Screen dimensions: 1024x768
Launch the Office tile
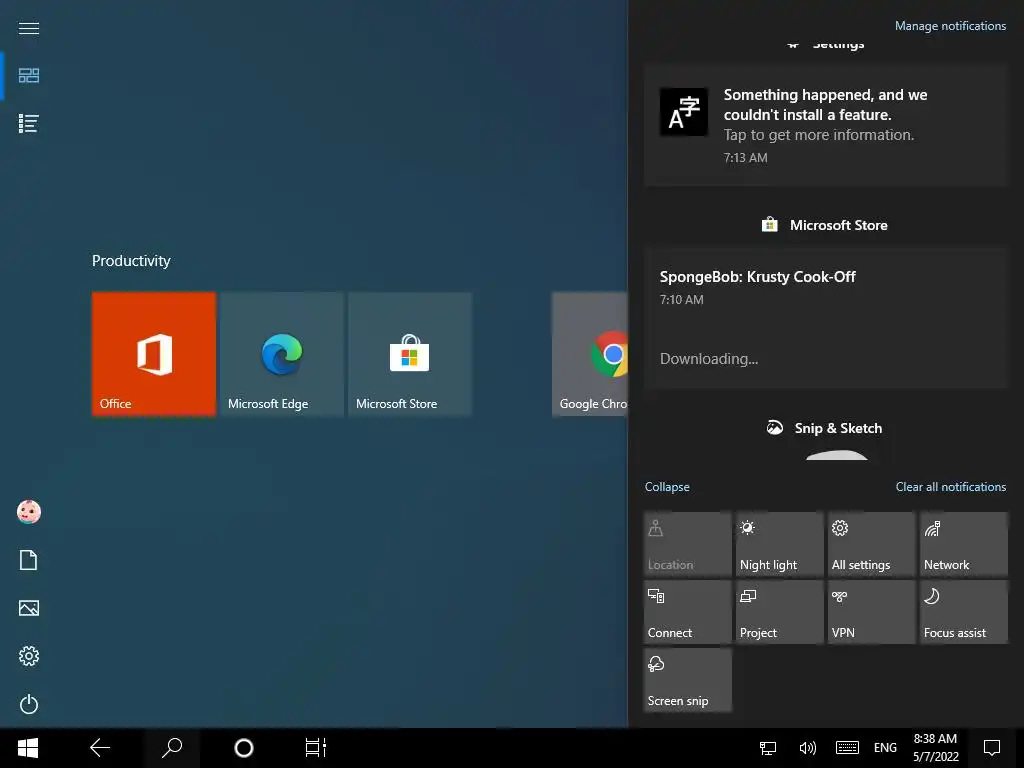[154, 354]
